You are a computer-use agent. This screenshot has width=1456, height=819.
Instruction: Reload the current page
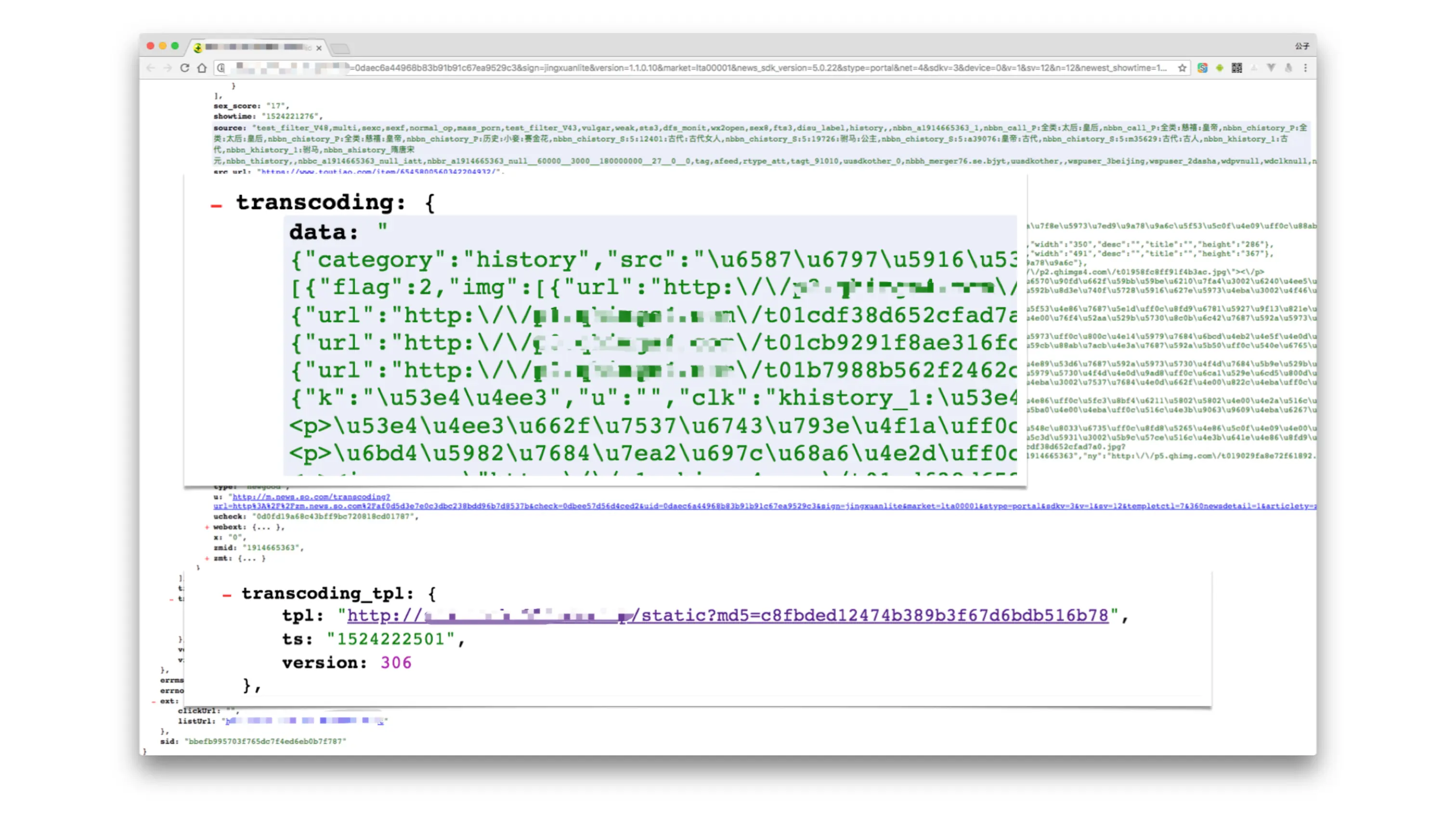[184, 68]
